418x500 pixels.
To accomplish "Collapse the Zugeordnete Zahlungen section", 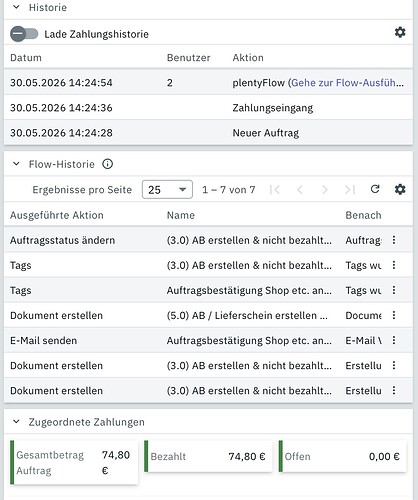I will (x=16, y=422).
